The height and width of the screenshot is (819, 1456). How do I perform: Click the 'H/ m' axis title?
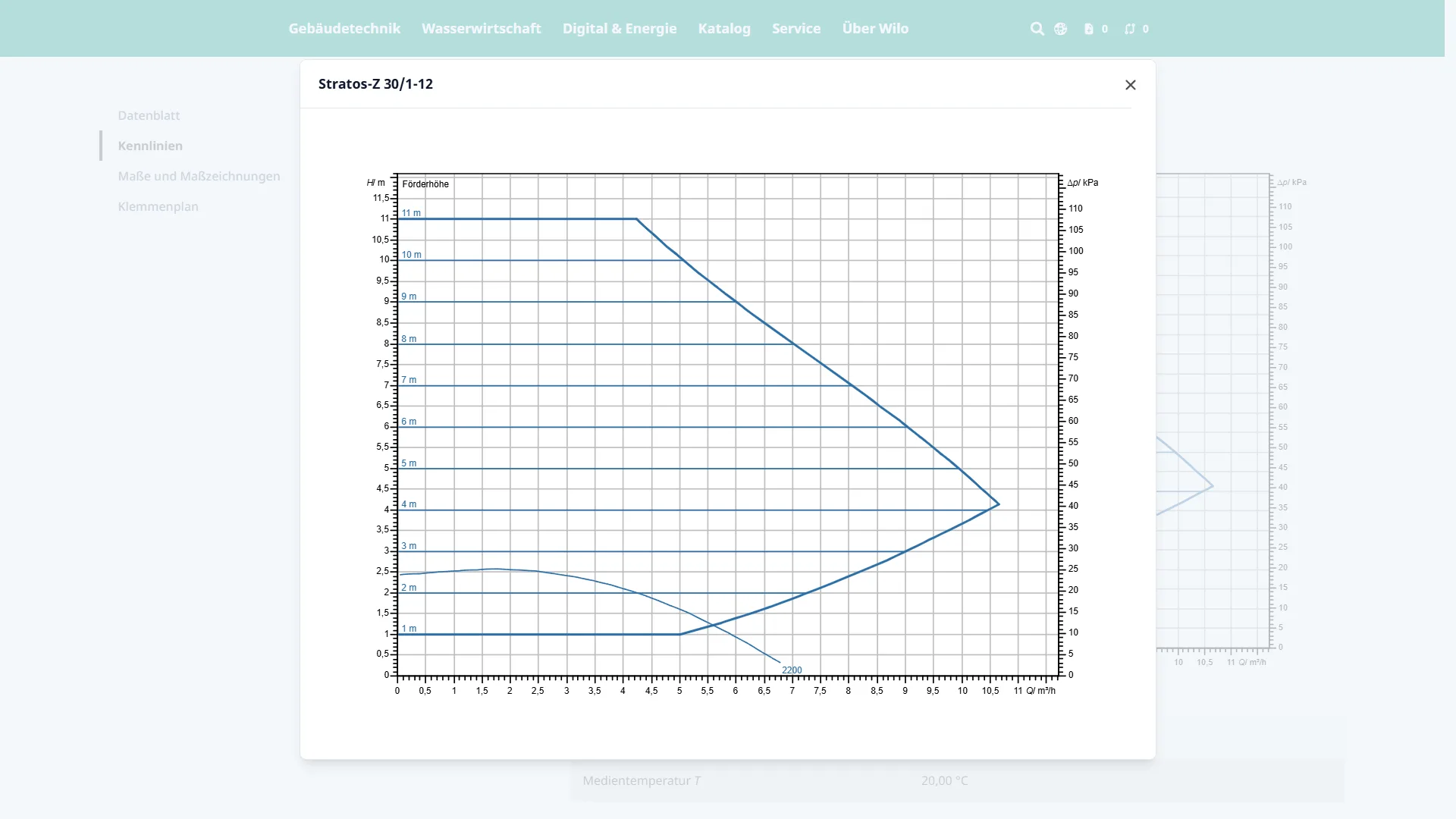375,183
